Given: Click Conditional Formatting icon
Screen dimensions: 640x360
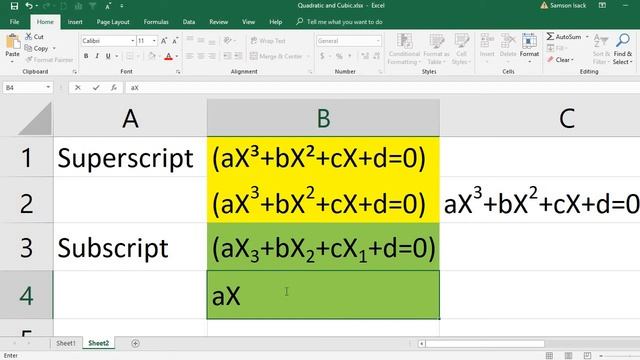Looking at the screenshot, I should (x=404, y=41).
